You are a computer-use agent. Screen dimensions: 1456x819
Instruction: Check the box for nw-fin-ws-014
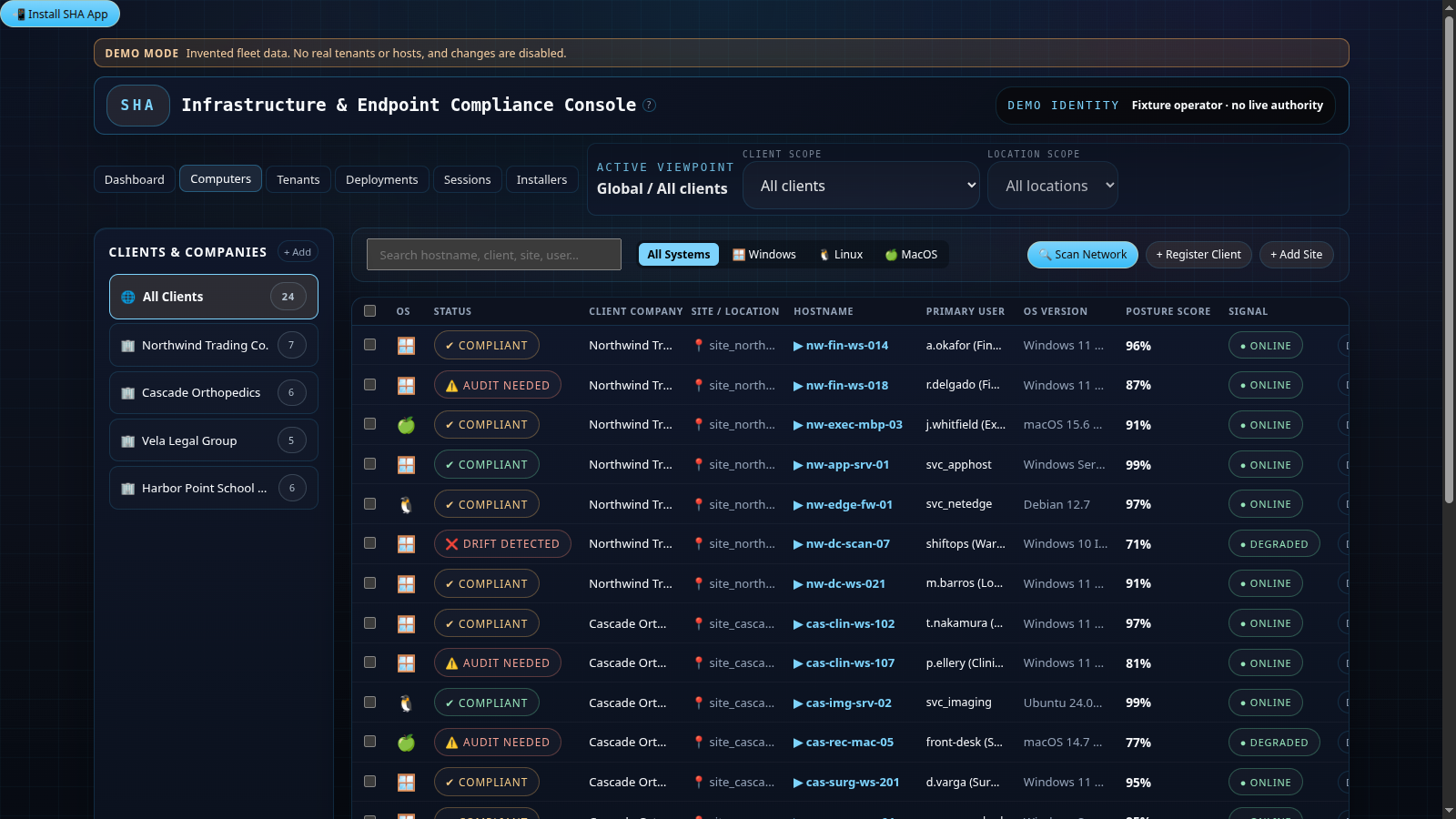tap(369, 345)
